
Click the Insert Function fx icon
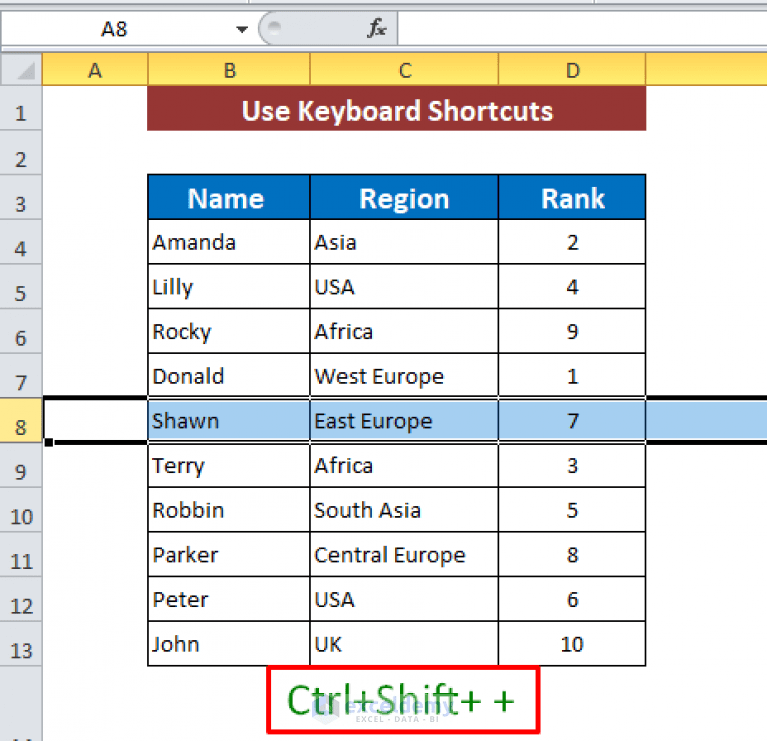(376, 28)
